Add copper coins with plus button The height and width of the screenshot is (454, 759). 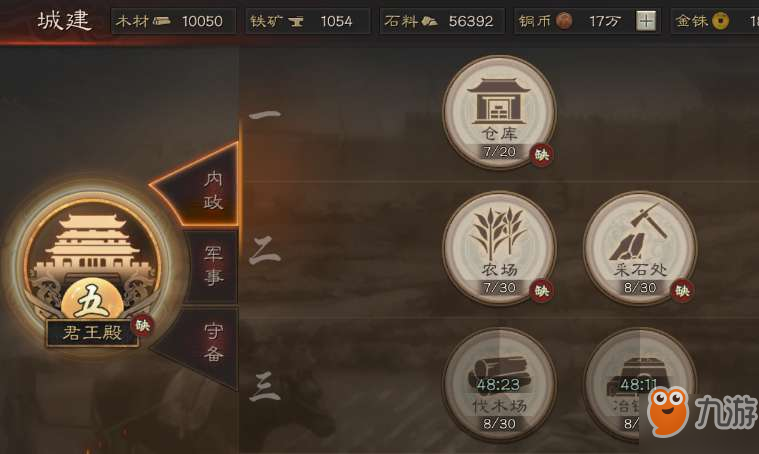point(646,21)
